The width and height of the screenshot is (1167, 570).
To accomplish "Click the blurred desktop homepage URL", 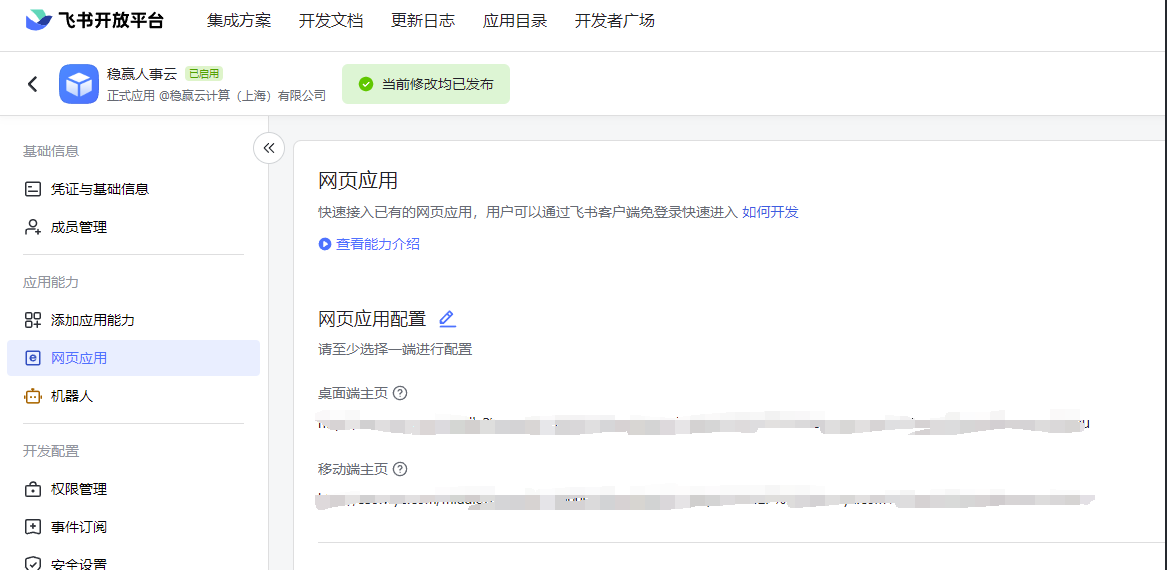I will [703, 424].
